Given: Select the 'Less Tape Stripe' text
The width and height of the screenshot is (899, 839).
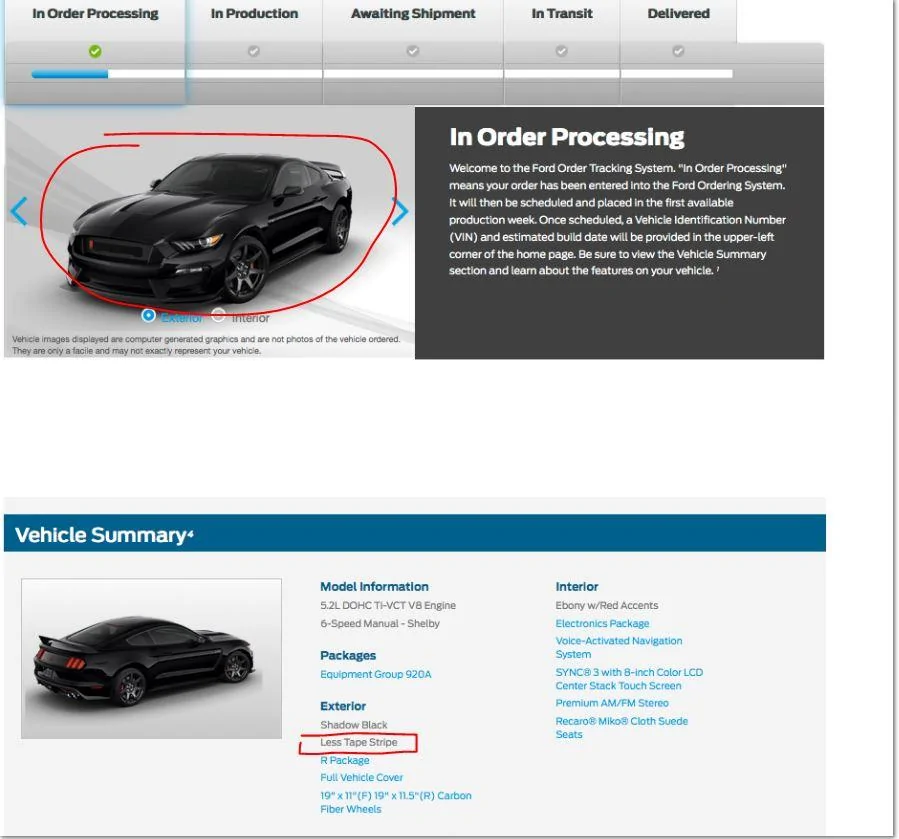Looking at the screenshot, I should 358,742.
